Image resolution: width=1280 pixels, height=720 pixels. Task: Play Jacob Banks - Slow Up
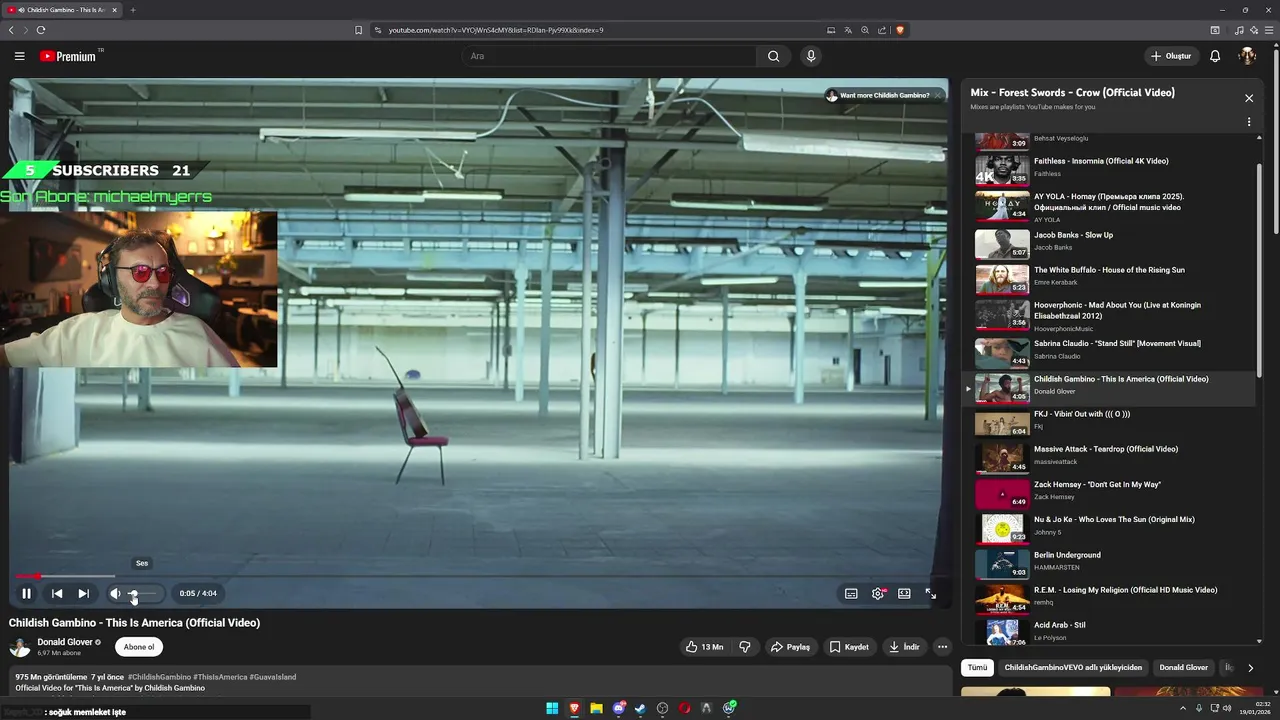pos(1110,242)
